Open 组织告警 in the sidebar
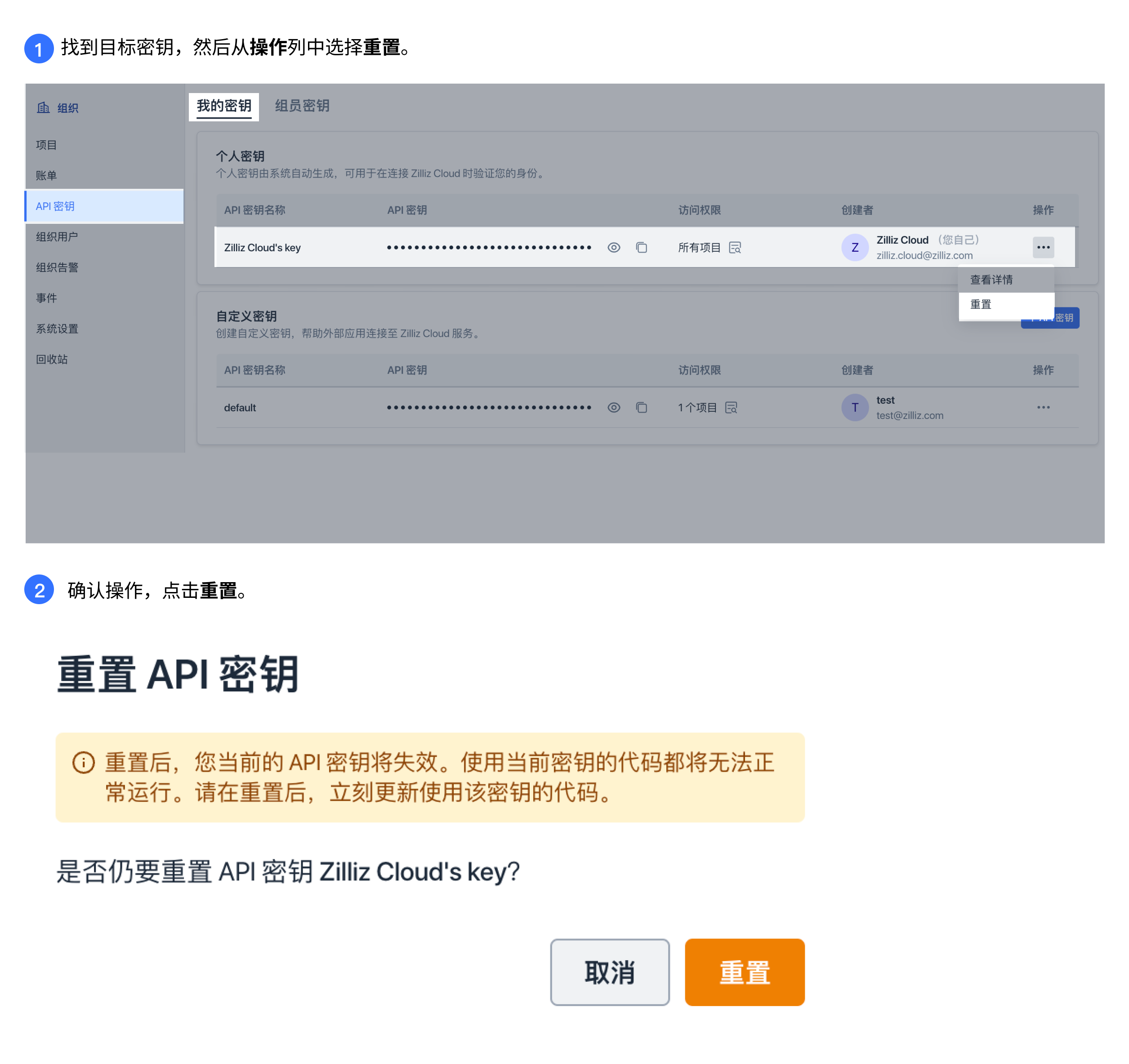The image size is (1129, 1064). point(104,267)
